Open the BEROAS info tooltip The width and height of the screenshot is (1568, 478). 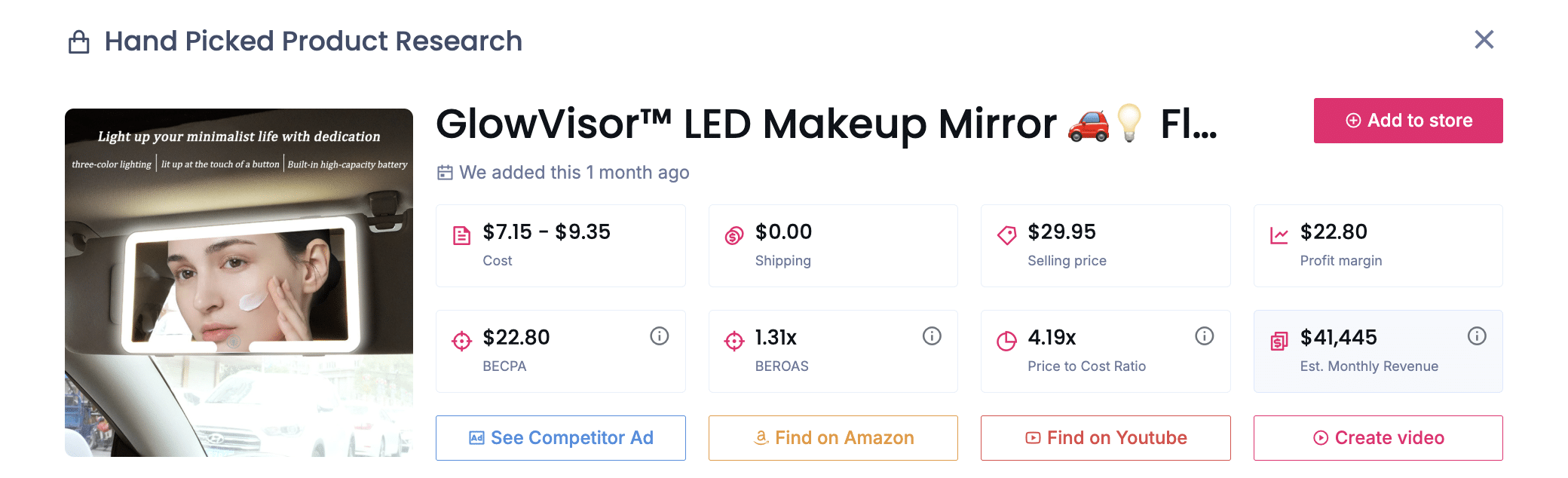click(x=932, y=336)
